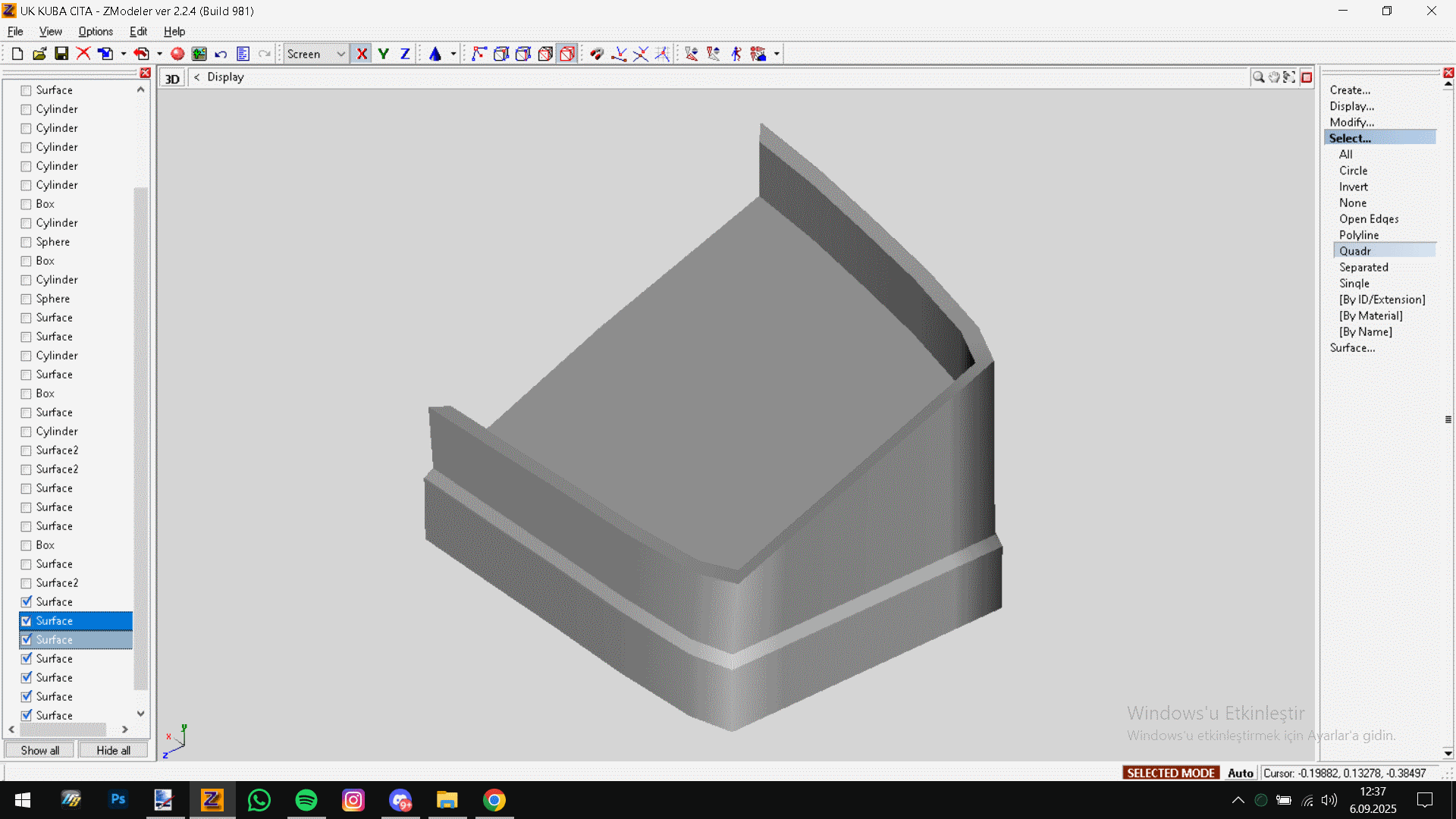Click the Undo arrow icon

coord(221,54)
